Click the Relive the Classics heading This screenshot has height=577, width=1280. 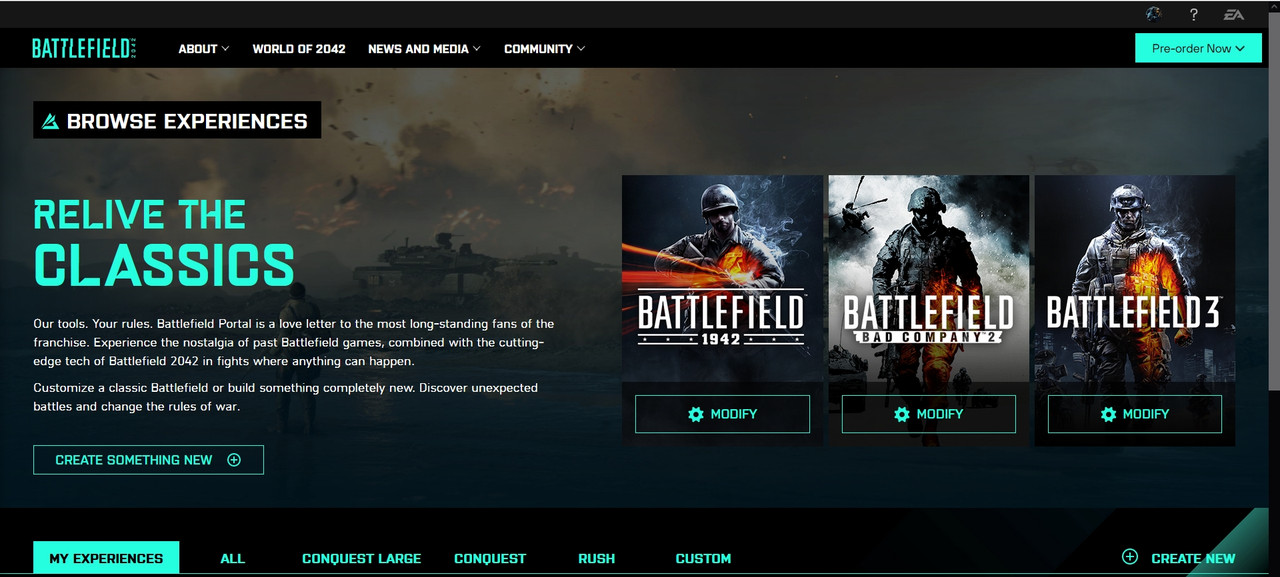164,241
